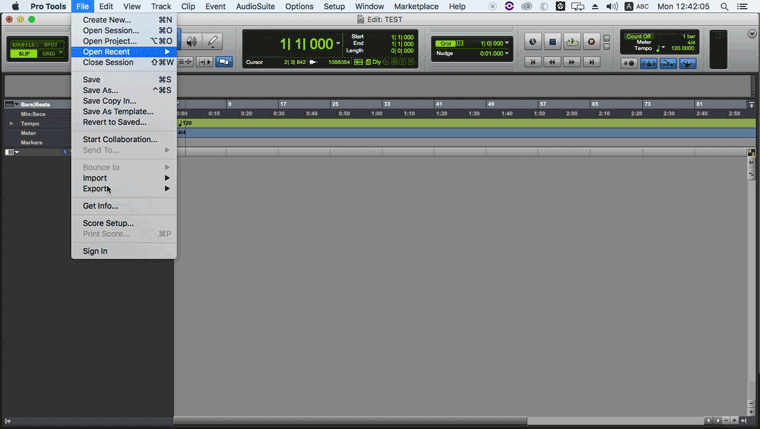The width and height of the screenshot is (760, 429).
Task: Choose Score Setup... menu entry
Action: point(124,223)
